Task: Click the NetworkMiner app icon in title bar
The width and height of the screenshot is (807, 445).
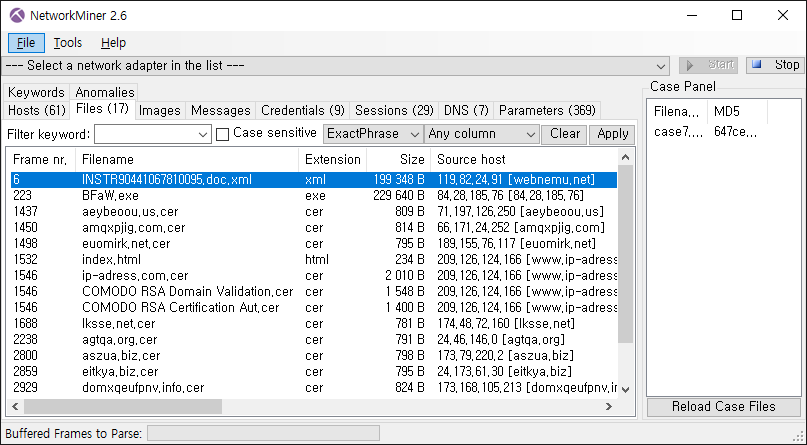Action: tap(16, 15)
